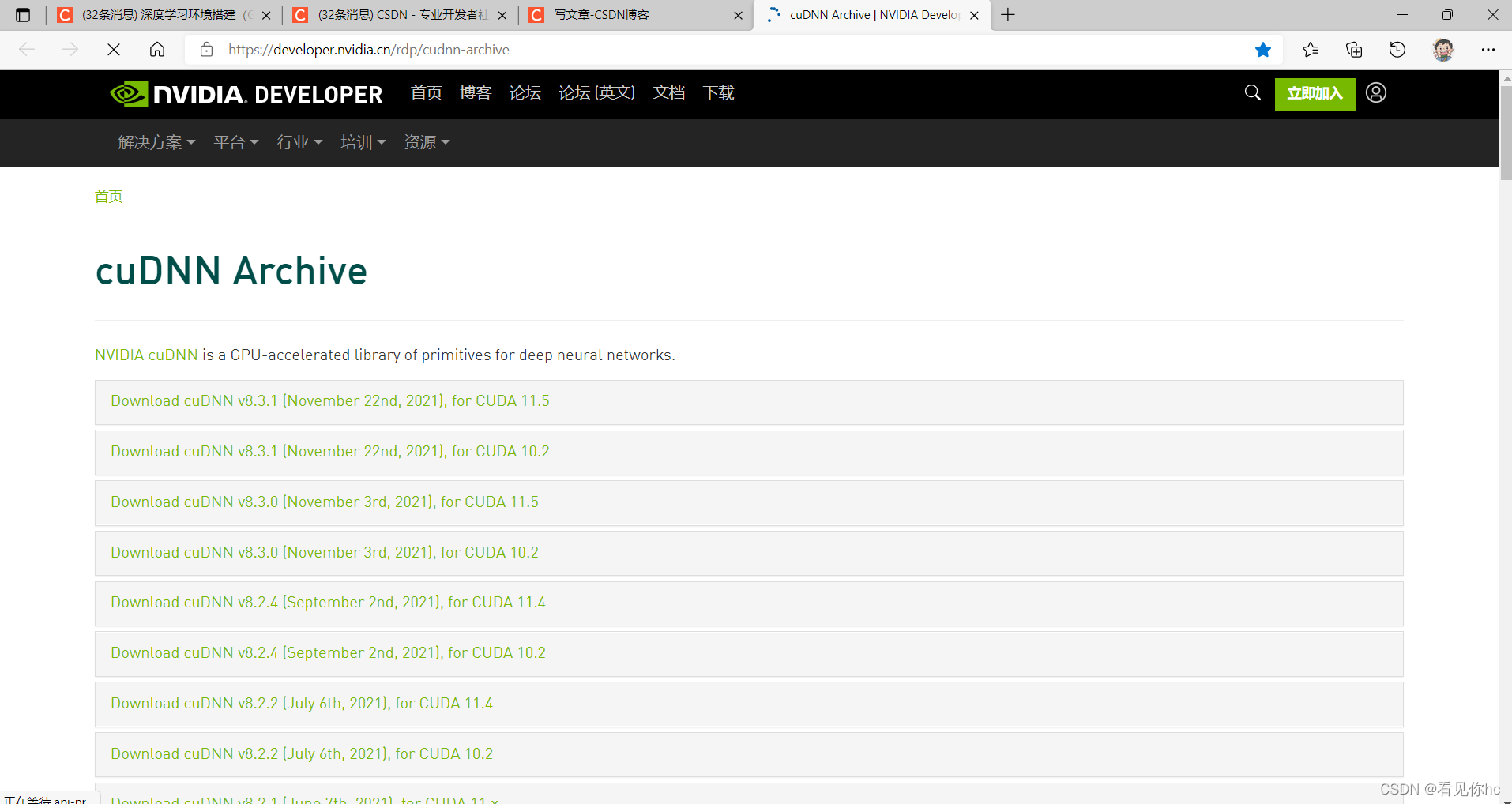Open the browser profile avatar

click(1443, 50)
